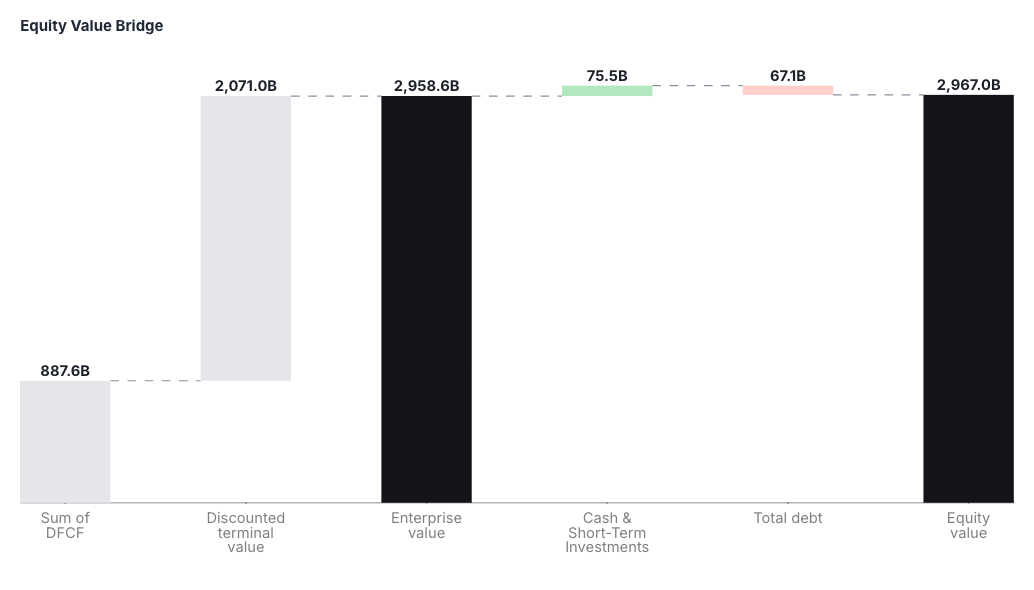The width and height of the screenshot is (1034, 590).
Task: Click the 2,071.0B value label
Action: (246, 86)
